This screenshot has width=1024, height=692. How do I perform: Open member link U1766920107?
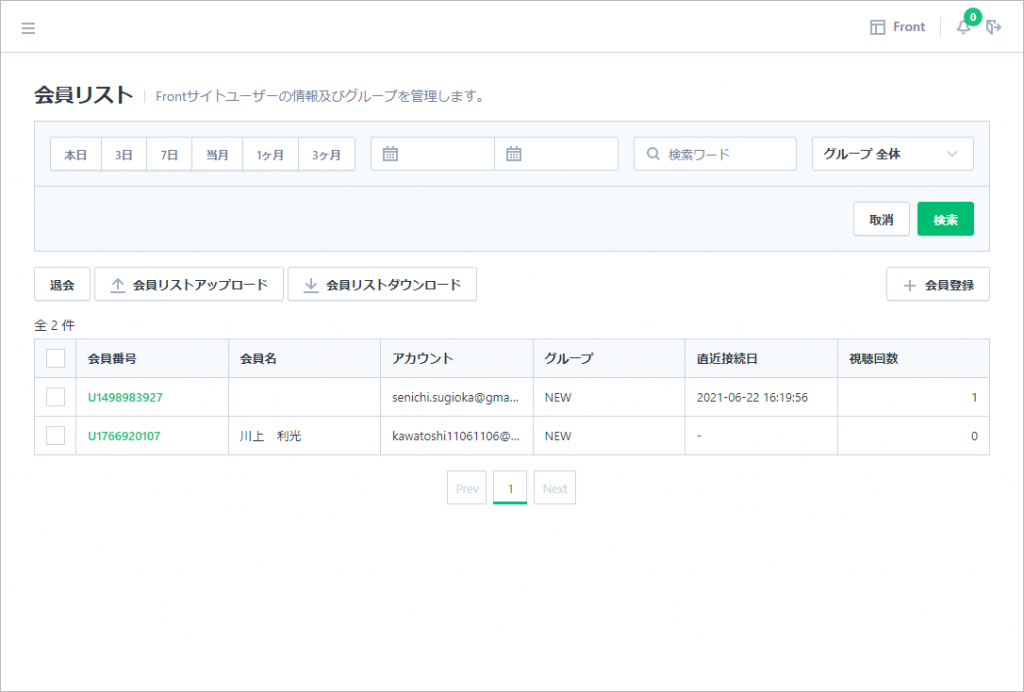pyautogui.click(x=124, y=436)
